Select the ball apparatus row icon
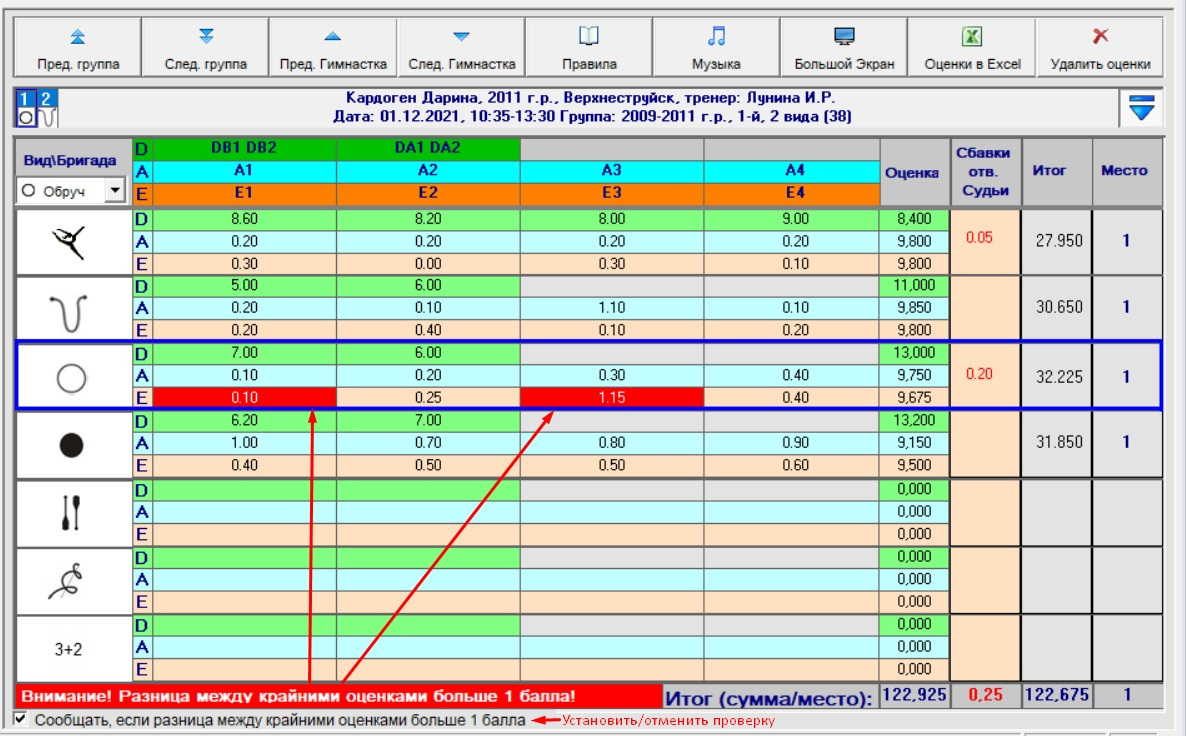Image resolution: width=1186 pixels, height=736 pixels. tap(72, 443)
